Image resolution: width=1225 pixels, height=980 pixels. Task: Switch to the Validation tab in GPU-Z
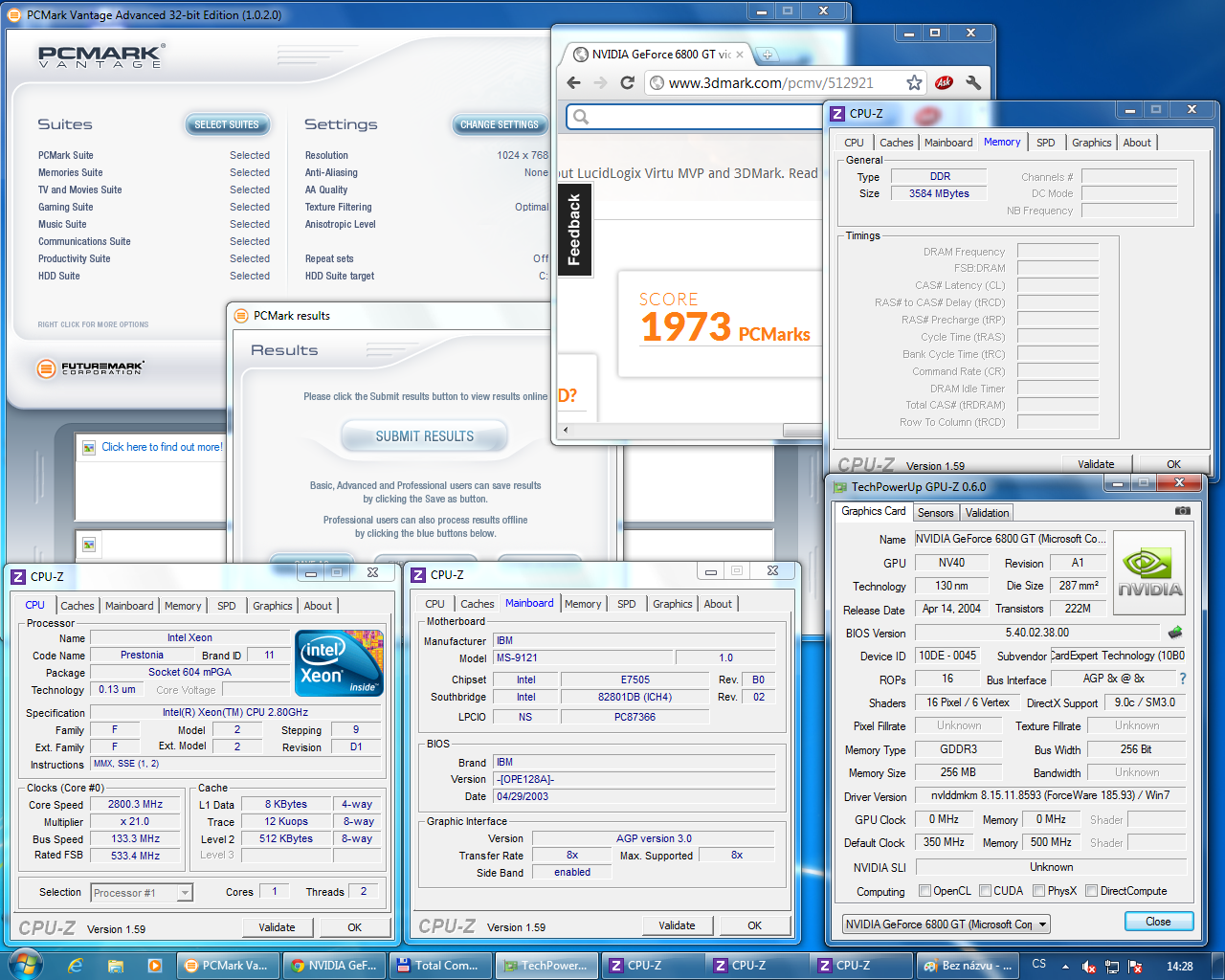click(x=987, y=513)
